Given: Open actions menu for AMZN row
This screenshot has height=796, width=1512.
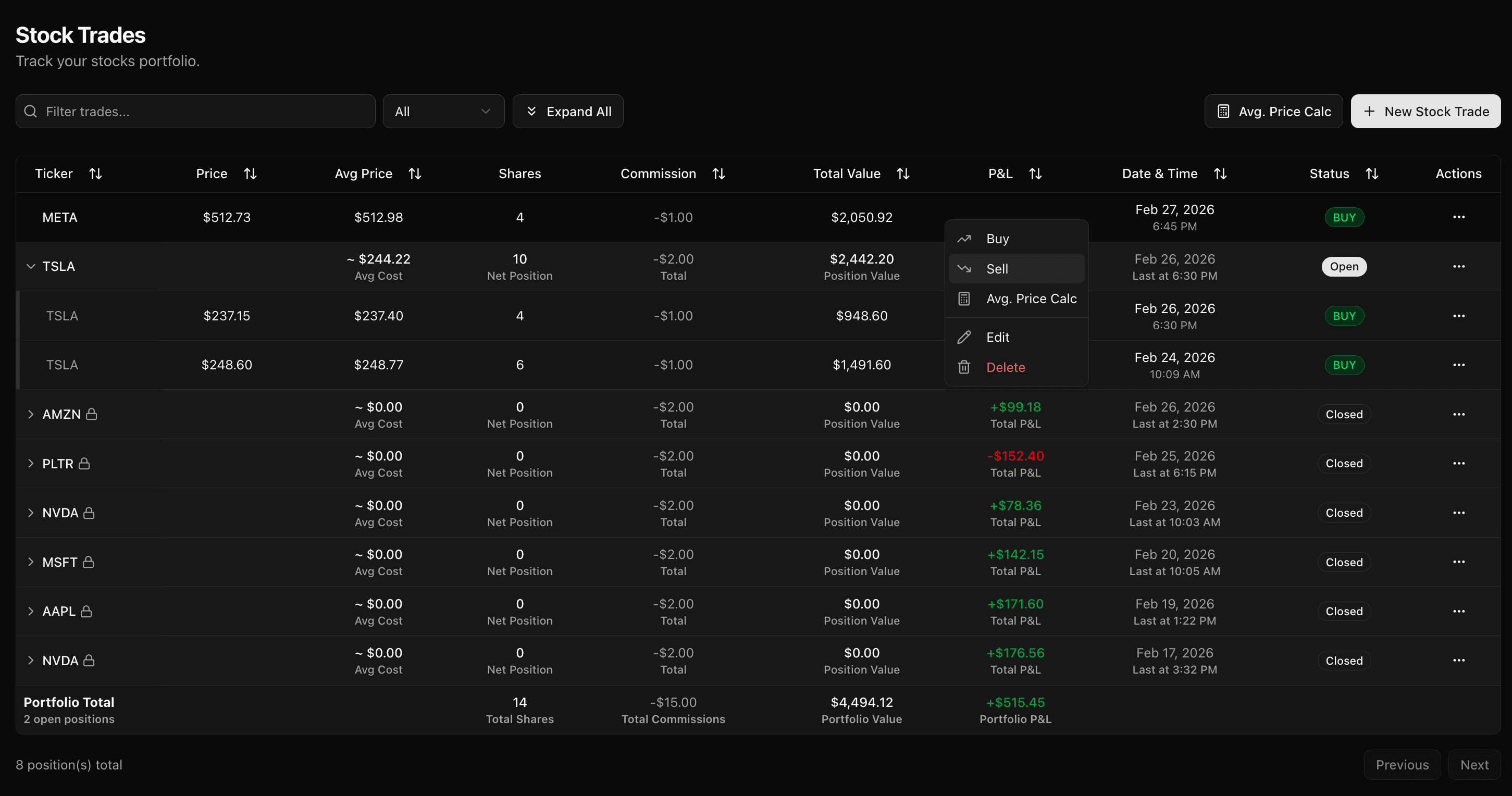Looking at the screenshot, I should 1458,415.
